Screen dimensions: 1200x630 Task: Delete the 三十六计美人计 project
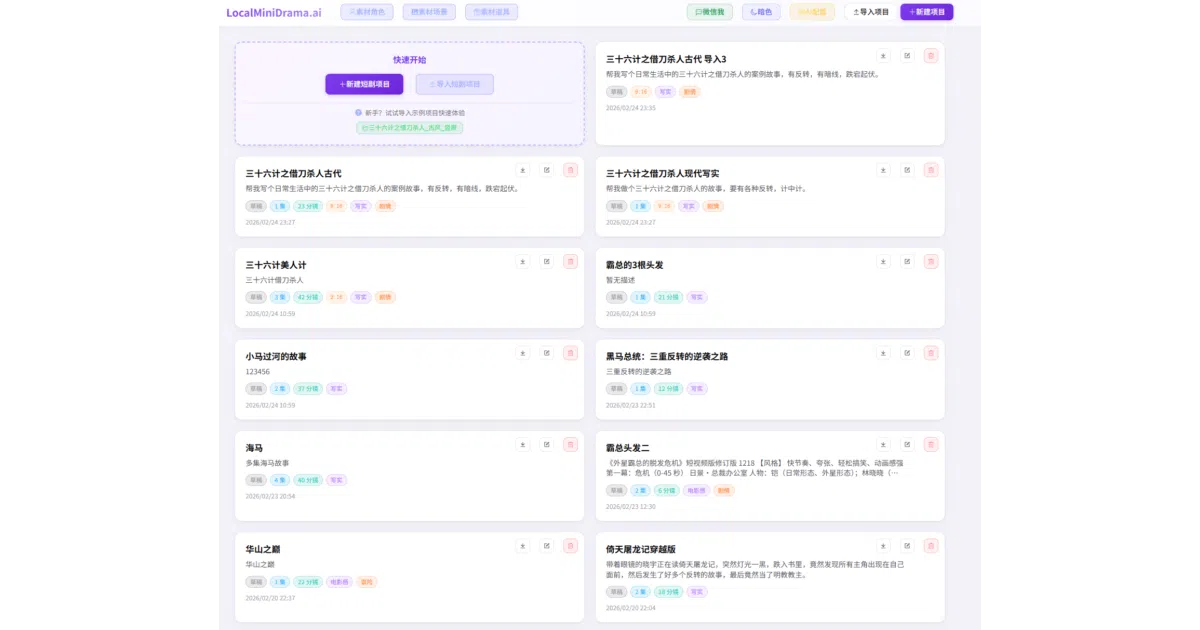pos(571,261)
